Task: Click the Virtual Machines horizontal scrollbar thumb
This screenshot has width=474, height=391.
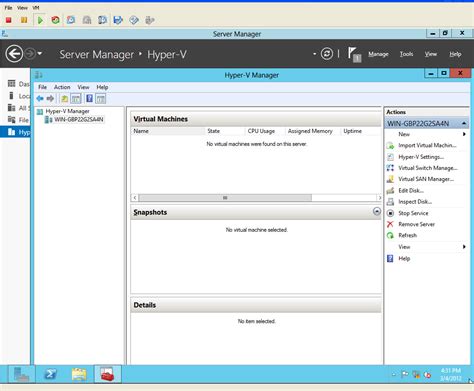Action: (x=225, y=198)
